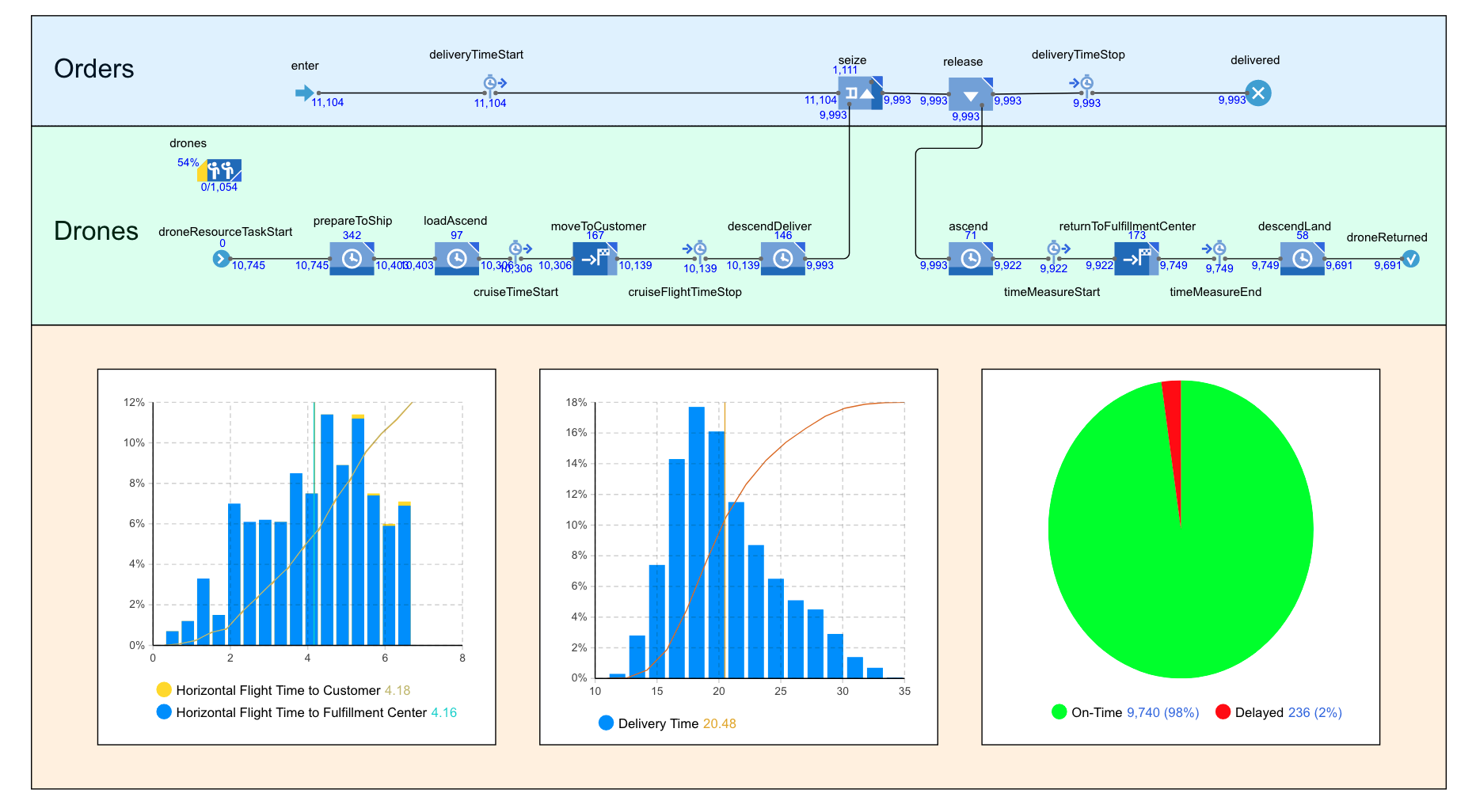Click the blue Delivery Time legend swatch

(x=606, y=723)
